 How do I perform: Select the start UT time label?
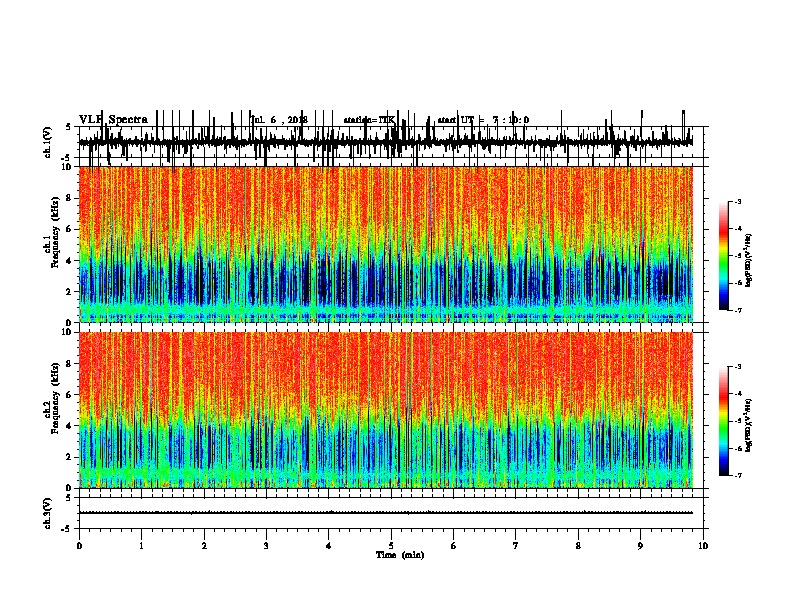pyautogui.click(x=483, y=120)
